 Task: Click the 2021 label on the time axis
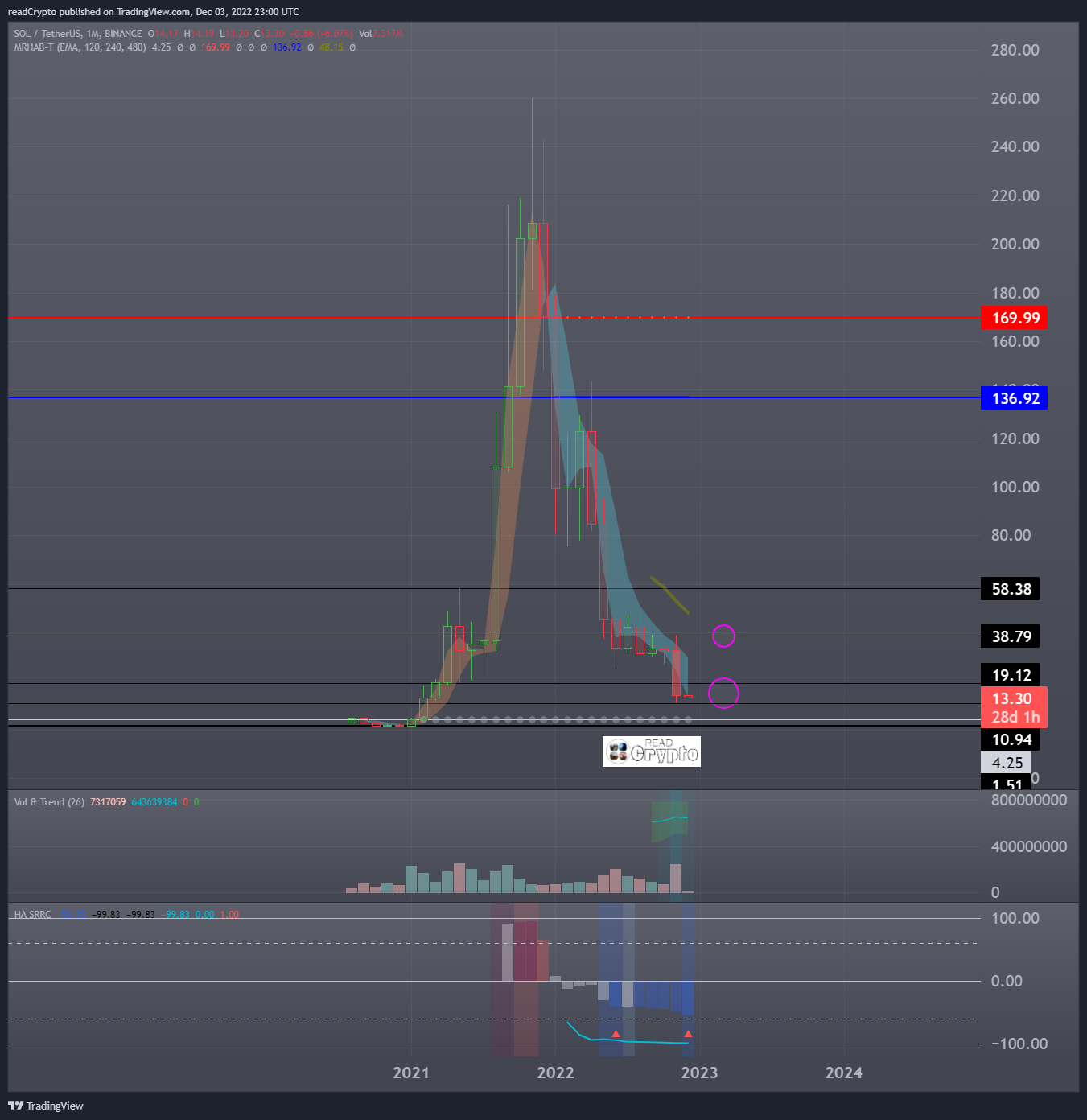click(x=411, y=1073)
